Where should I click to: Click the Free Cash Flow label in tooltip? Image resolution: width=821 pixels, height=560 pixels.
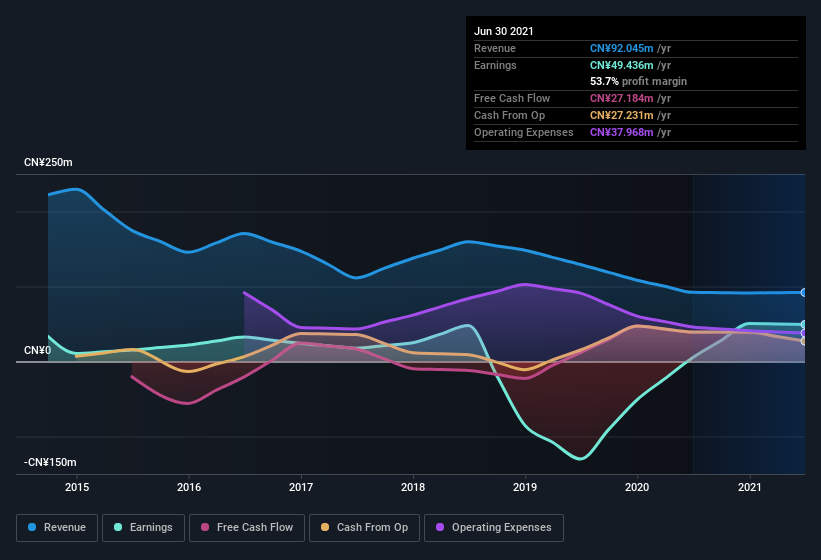(512, 98)
